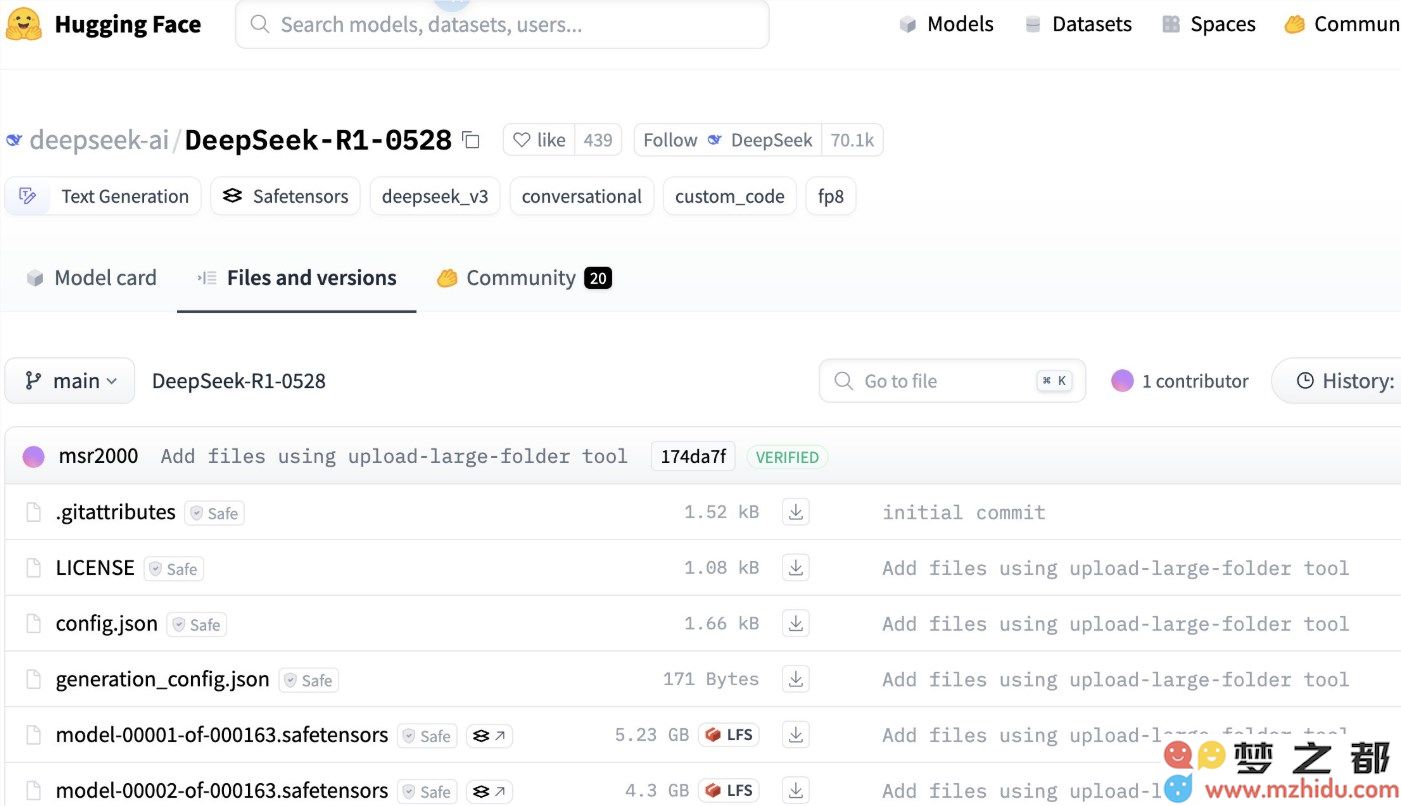
Task: Like the DeepSeek-R1-0528 model
Action: click(x=539, y=140)
